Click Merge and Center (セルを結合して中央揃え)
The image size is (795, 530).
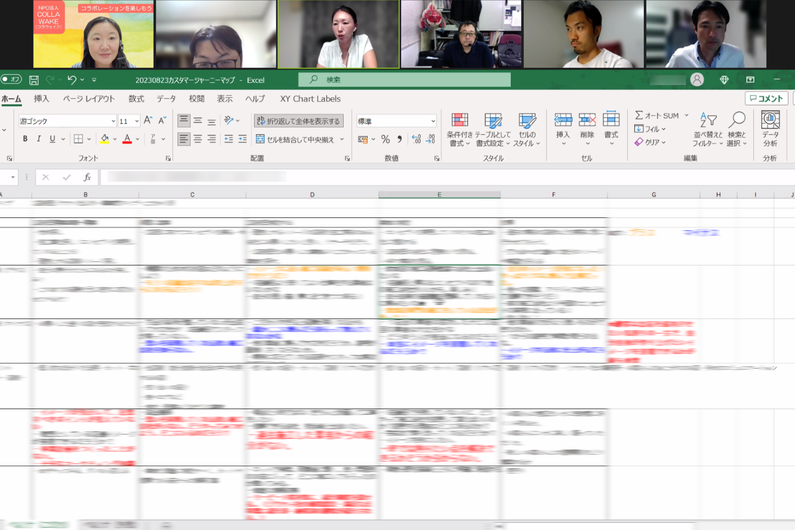coord(298,140)
